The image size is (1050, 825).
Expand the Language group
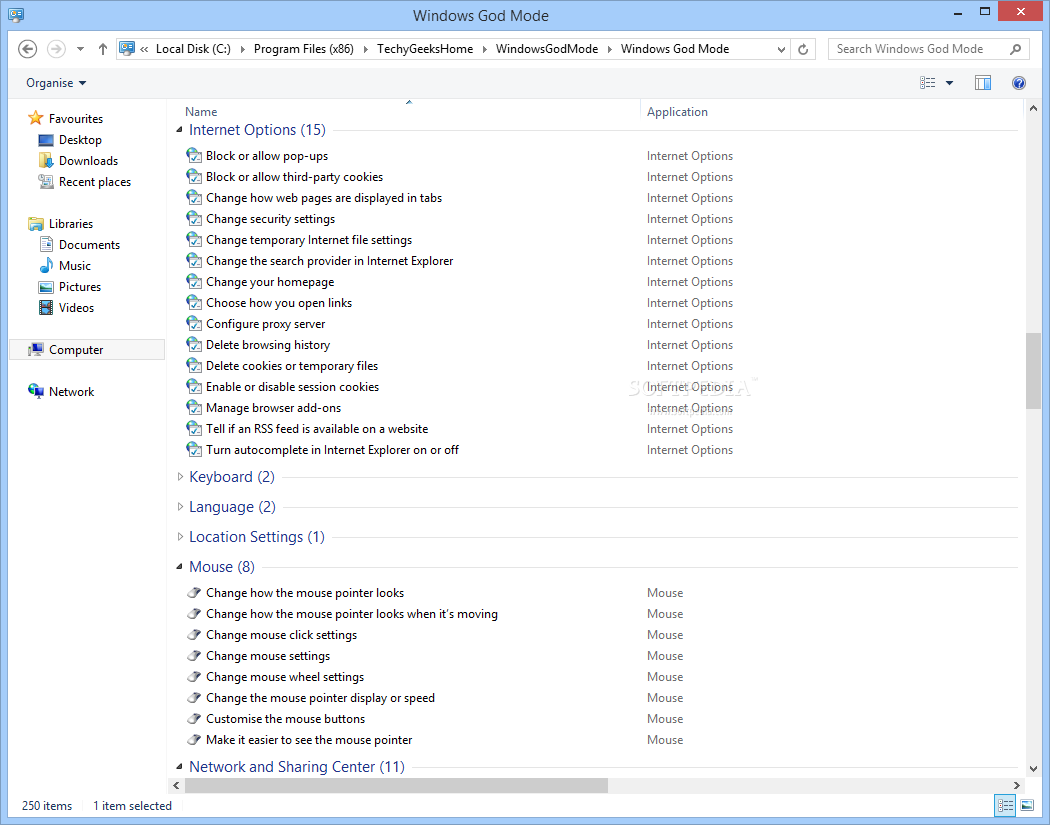[x=179, y=507]
